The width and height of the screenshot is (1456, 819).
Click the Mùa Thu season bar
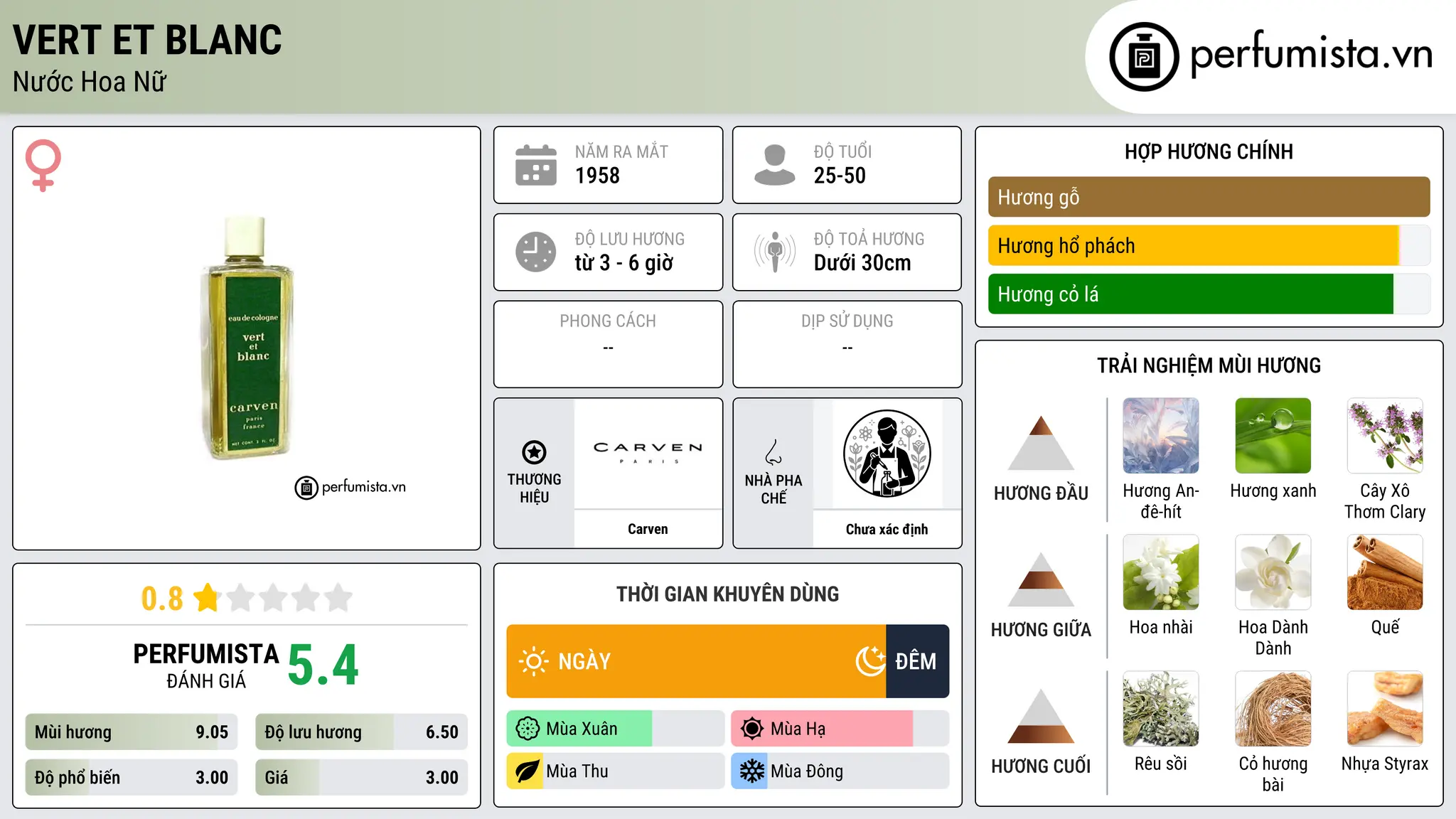[616, 771]
